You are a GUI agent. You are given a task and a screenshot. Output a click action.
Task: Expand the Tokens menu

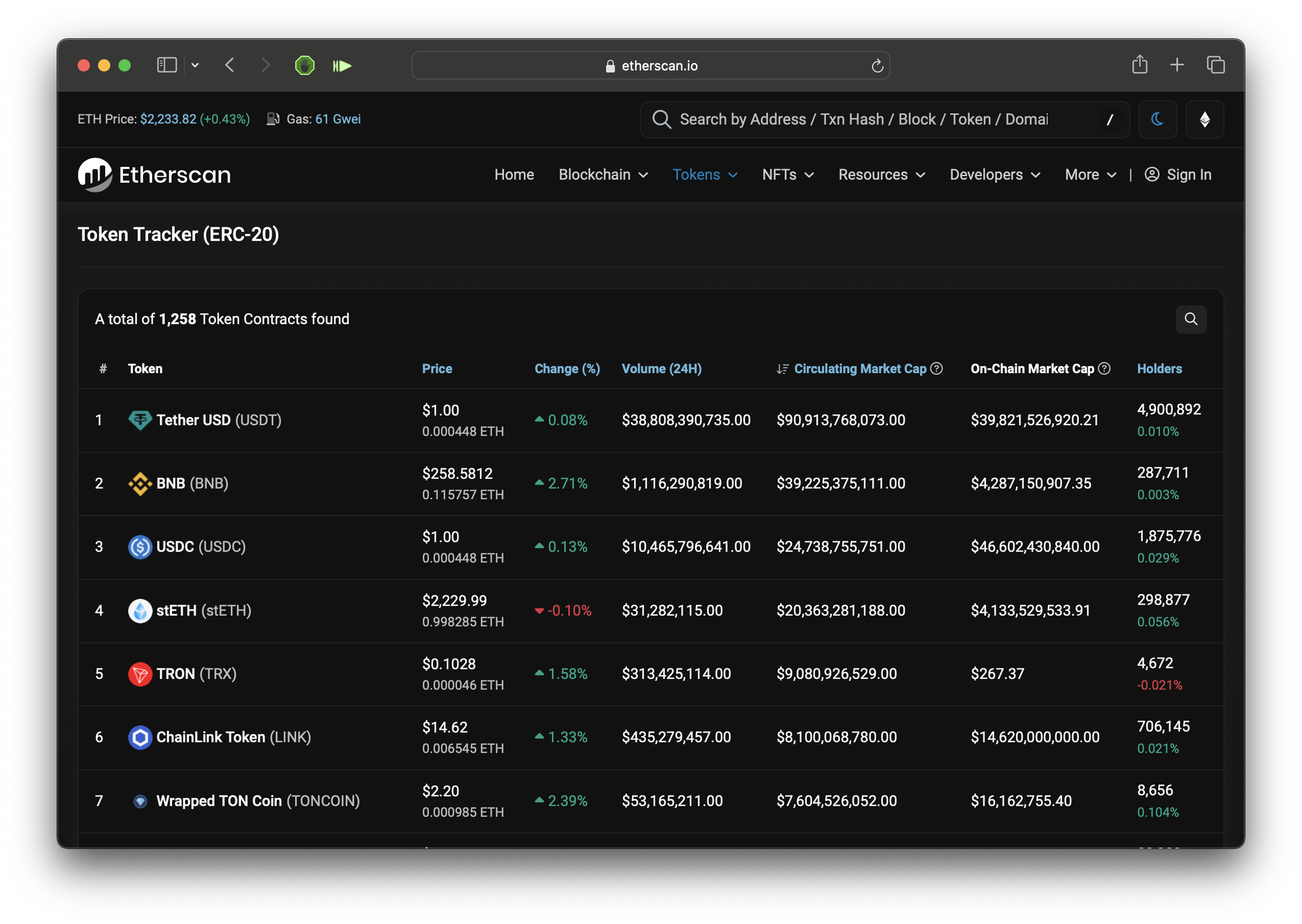(x=705, y=175)
